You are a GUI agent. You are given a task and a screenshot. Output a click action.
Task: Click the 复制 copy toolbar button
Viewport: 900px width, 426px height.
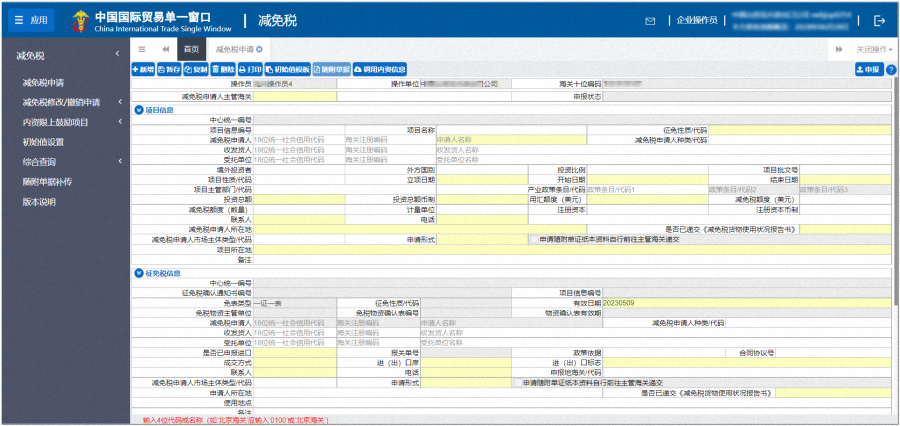tap(196, 69)
